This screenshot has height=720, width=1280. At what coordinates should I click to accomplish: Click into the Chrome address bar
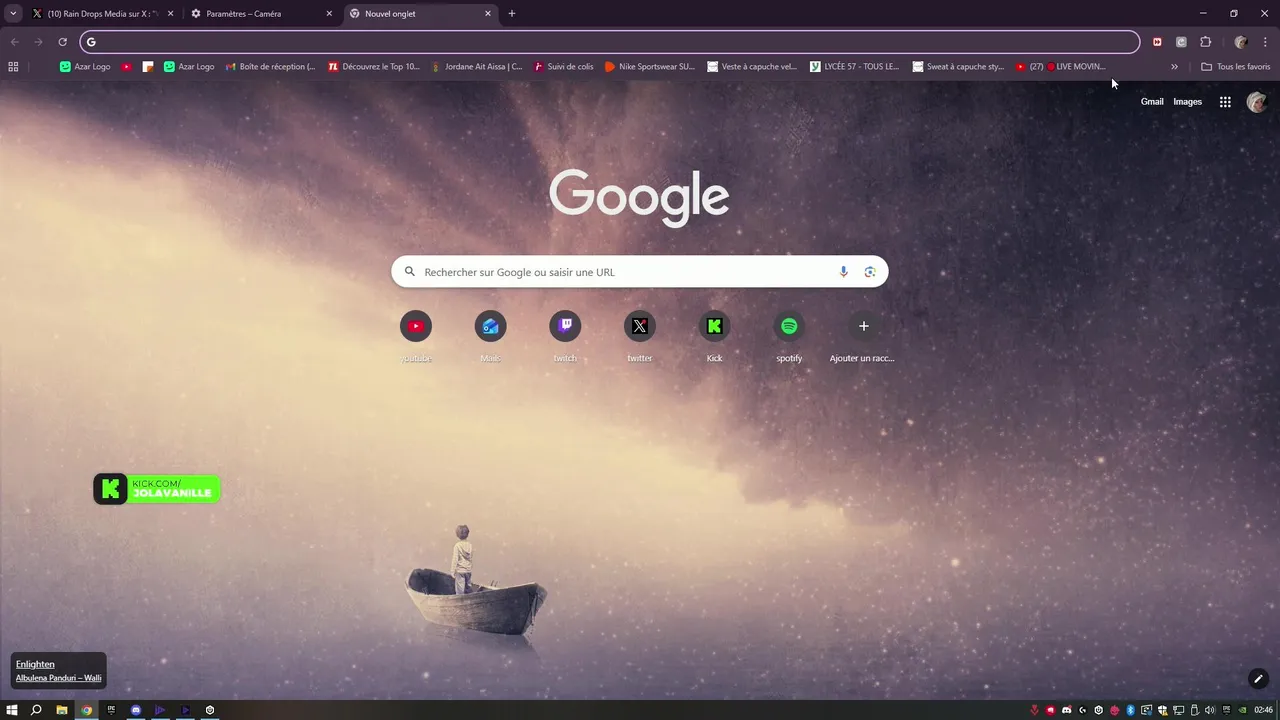pos(610,42)
